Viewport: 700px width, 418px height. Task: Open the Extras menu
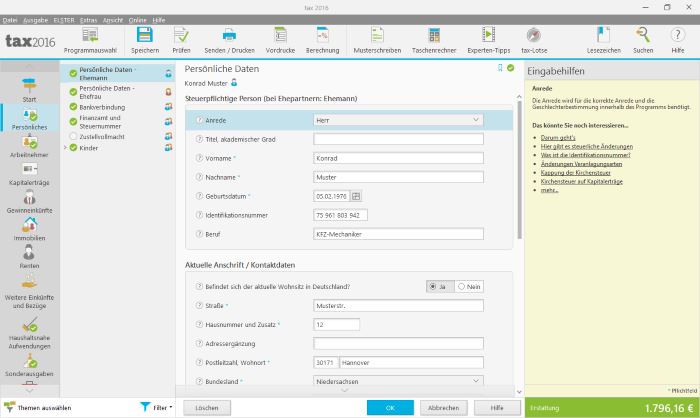(x=88, y=20)
